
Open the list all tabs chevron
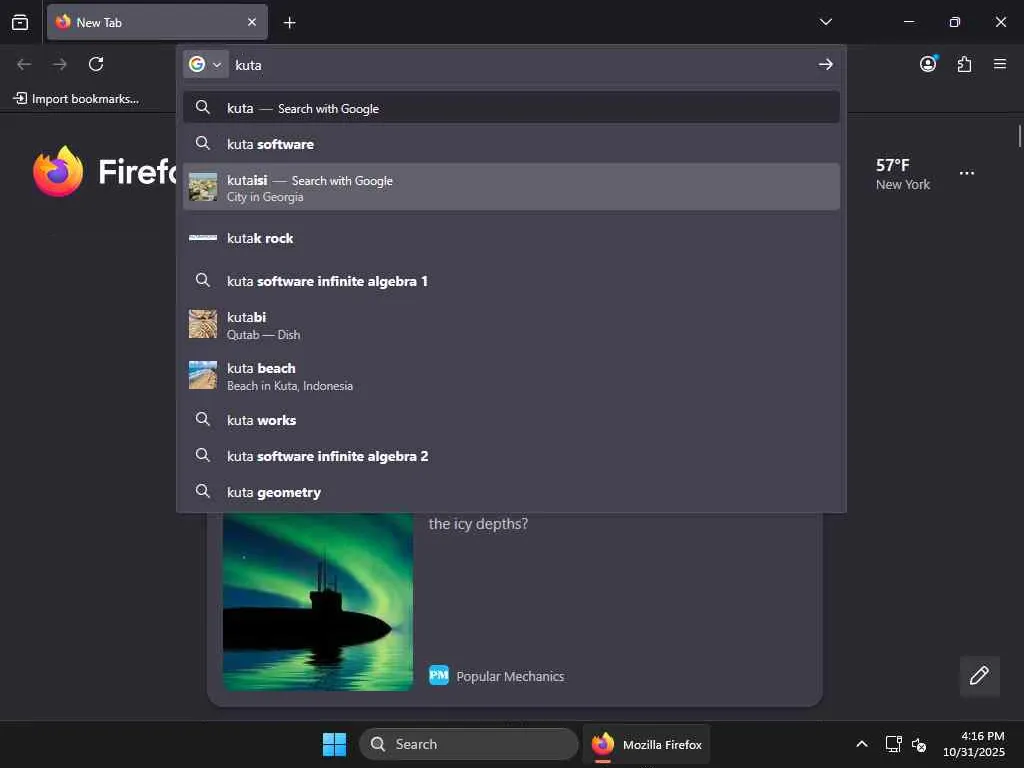point(825,22)
